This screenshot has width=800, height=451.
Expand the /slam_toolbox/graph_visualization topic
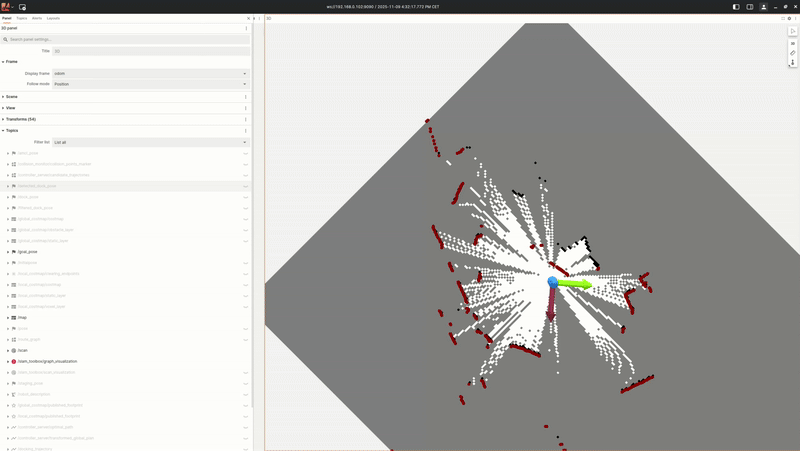pyautogui.click(x=8, y=362)
